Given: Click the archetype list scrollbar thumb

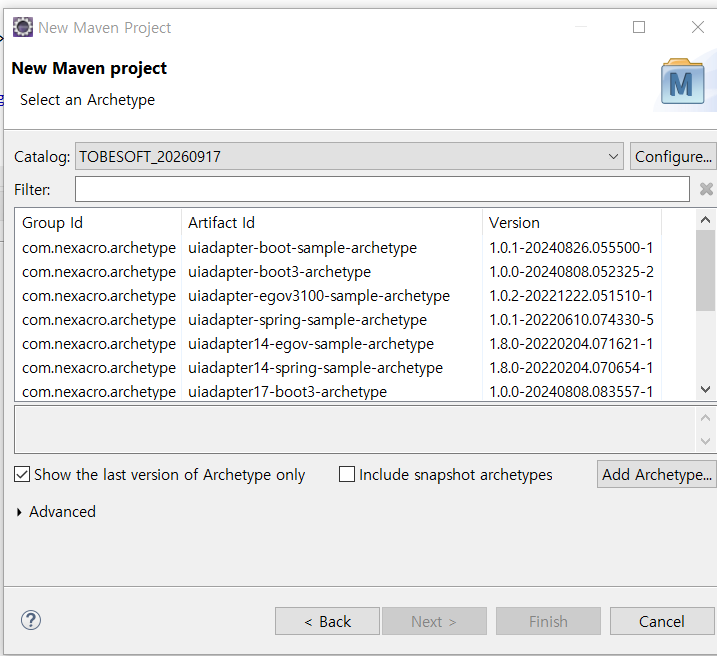Looking at the screenshot, I should point(705,271).
